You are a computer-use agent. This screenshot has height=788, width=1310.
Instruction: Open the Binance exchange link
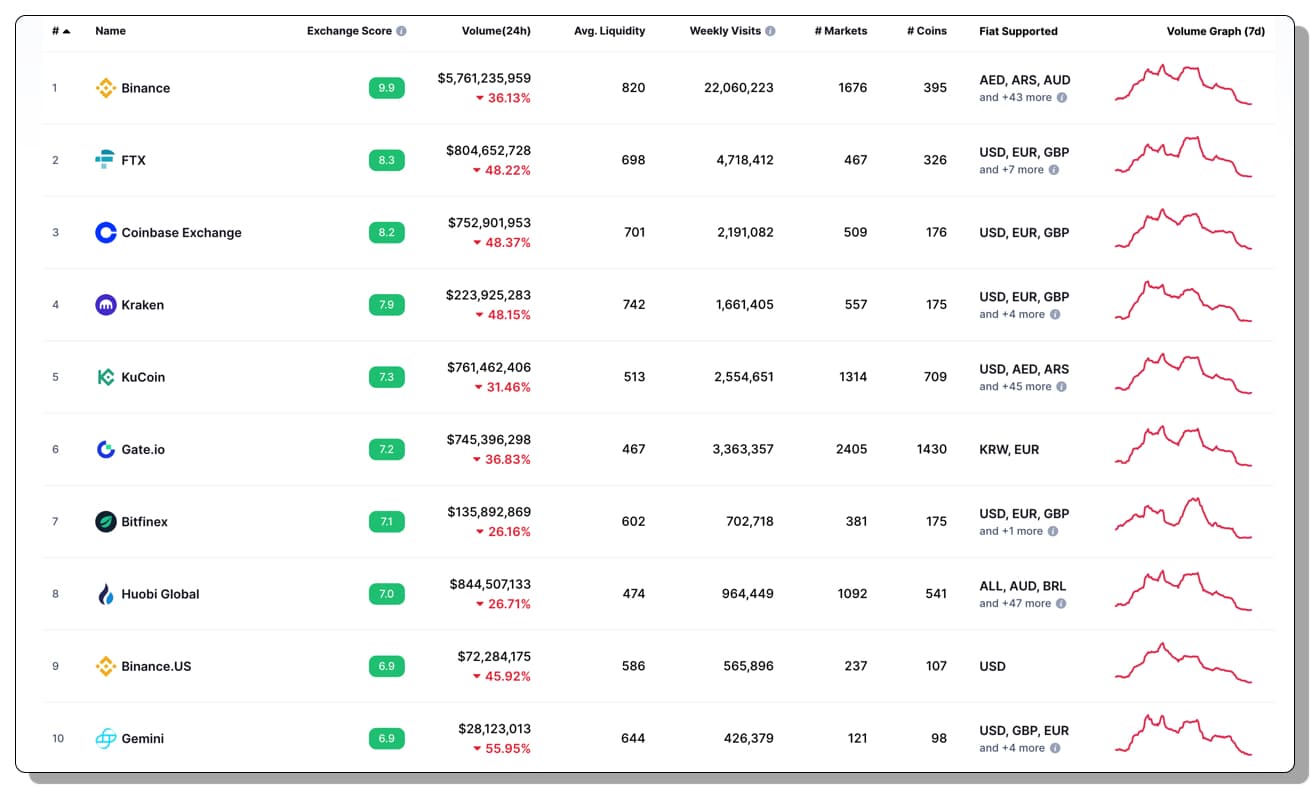(x=146, y=88)
